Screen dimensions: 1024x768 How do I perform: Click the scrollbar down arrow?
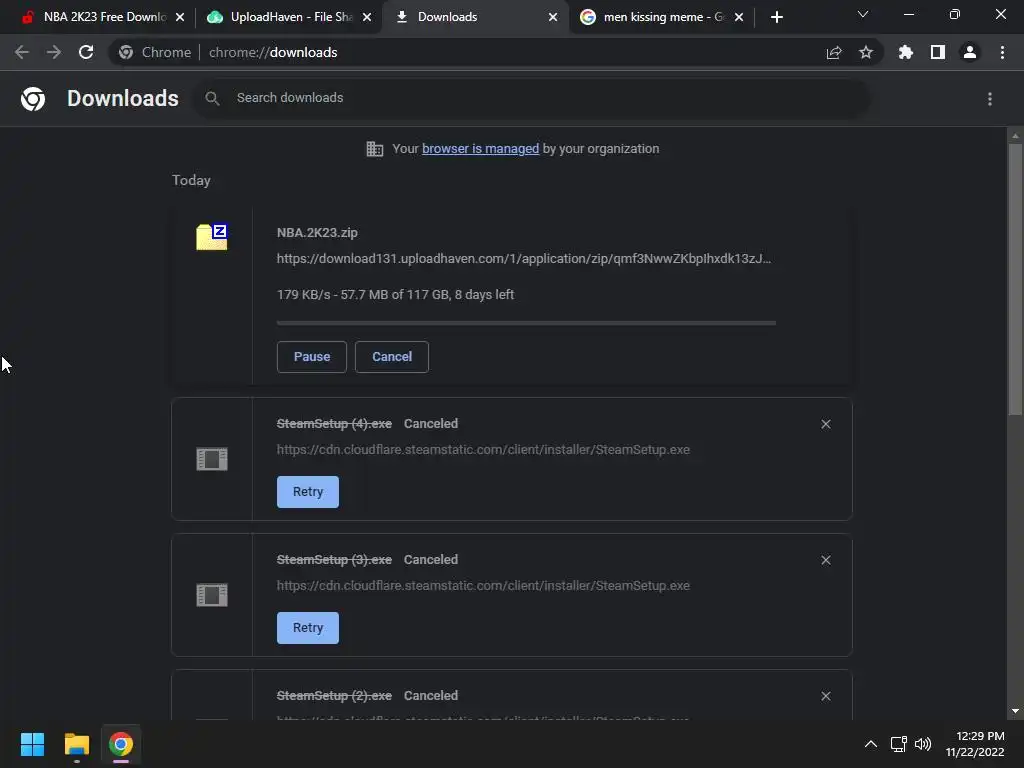(x=1015, y=711)
